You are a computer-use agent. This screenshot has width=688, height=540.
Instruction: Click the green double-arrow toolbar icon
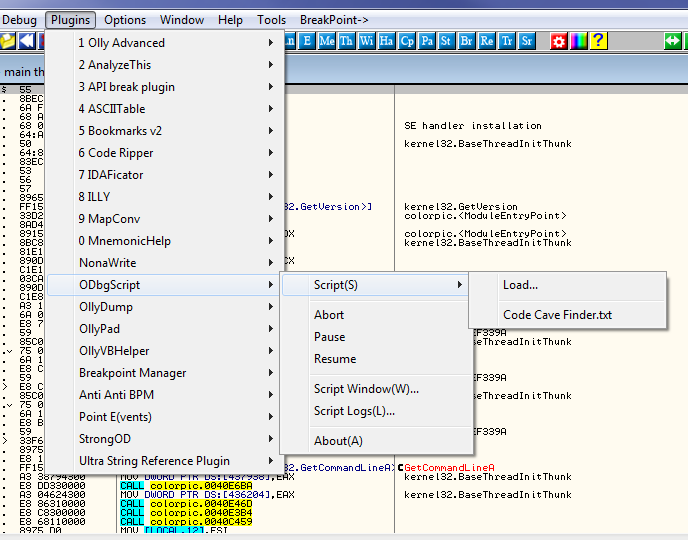672,41
